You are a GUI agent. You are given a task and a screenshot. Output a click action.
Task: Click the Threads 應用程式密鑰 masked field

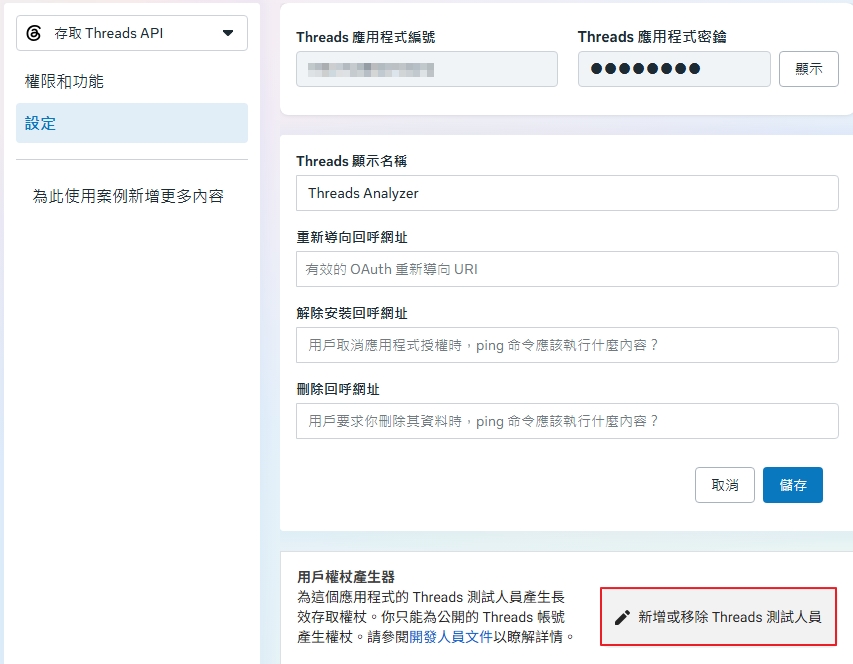[x=674, y=69]
